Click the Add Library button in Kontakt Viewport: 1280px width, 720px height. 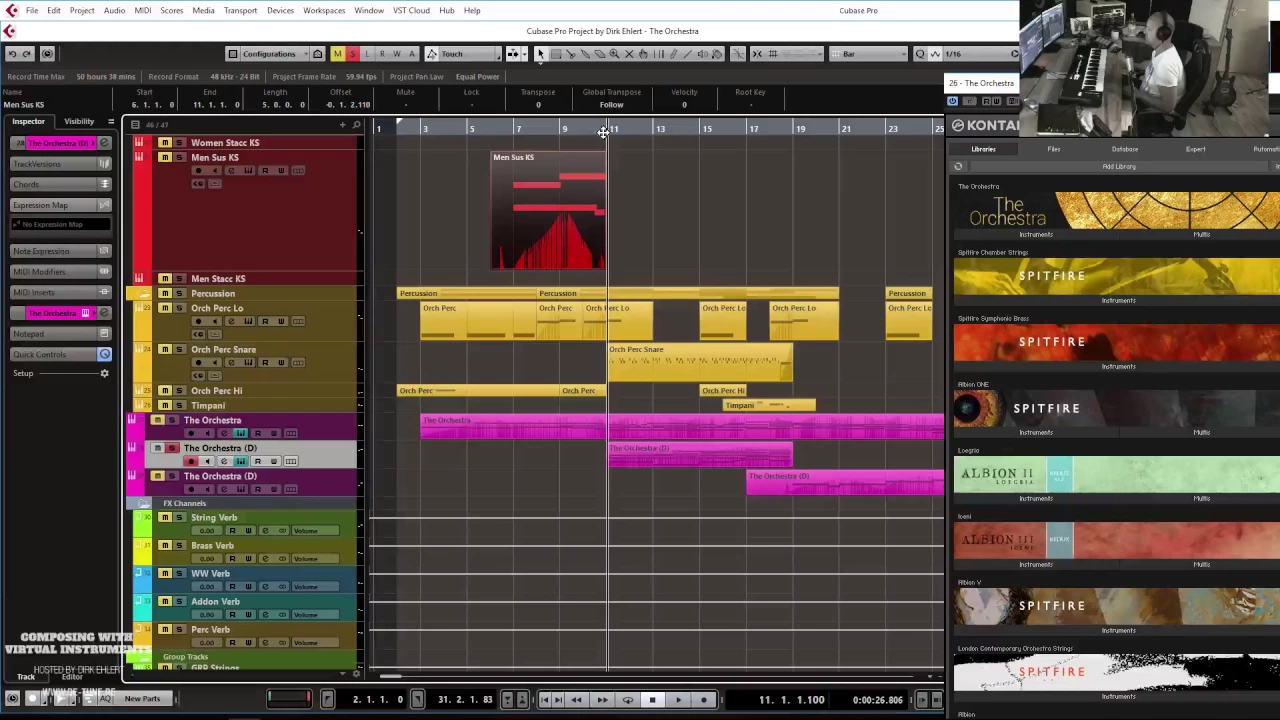1119,167
